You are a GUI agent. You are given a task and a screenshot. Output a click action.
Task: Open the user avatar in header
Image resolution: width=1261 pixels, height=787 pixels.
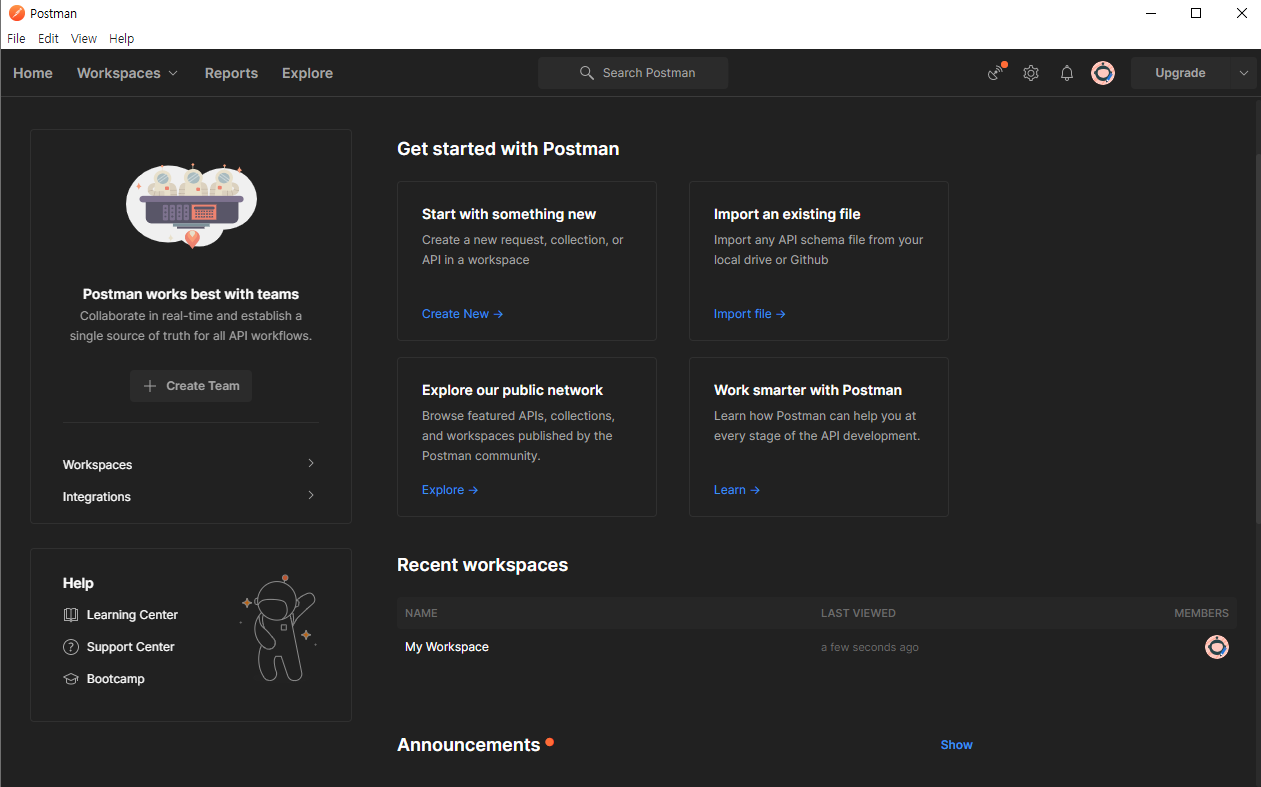1103,73
